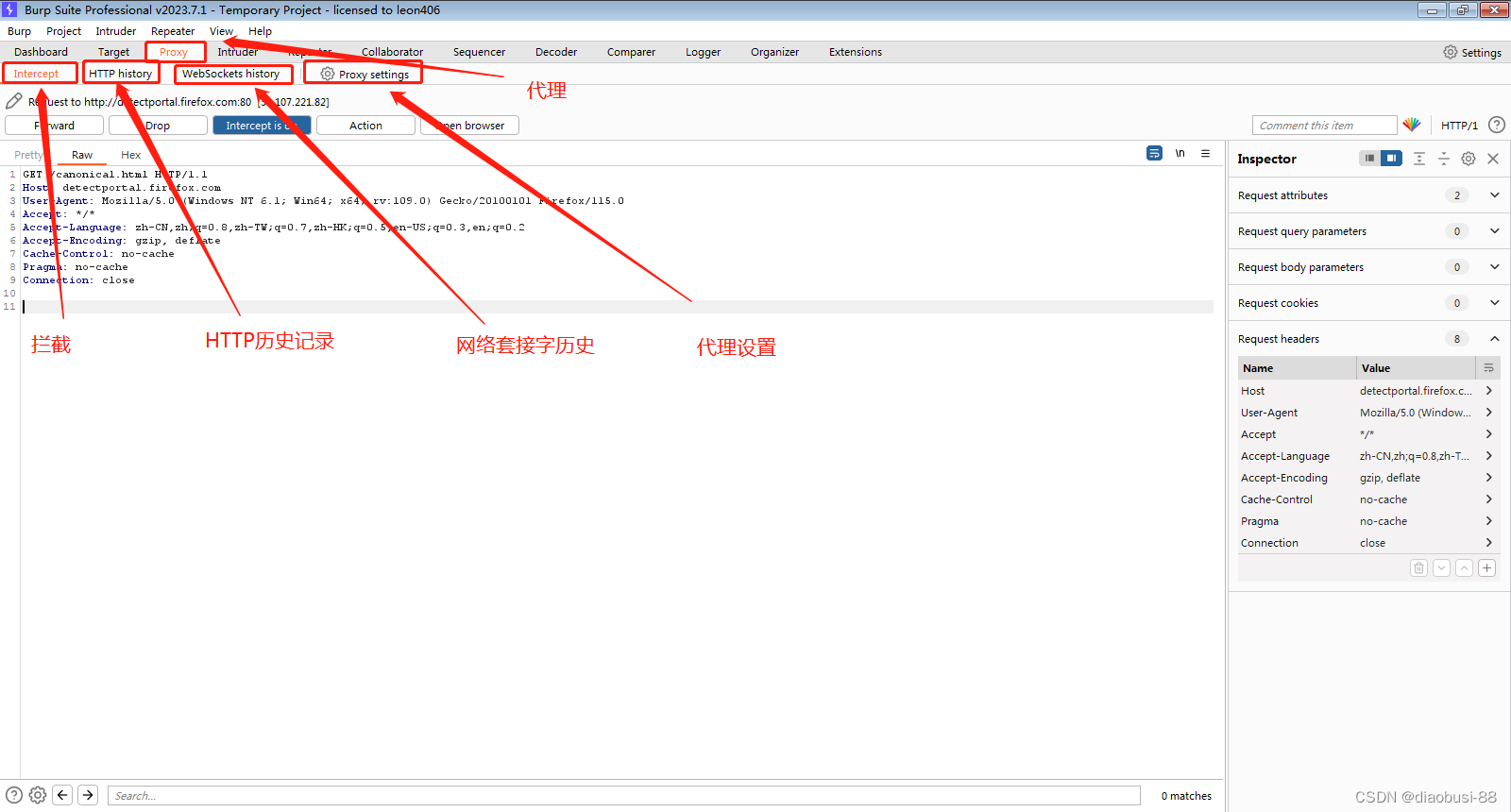
Task: Click the help question mark beside HTTP/1
Action: 1497,125
